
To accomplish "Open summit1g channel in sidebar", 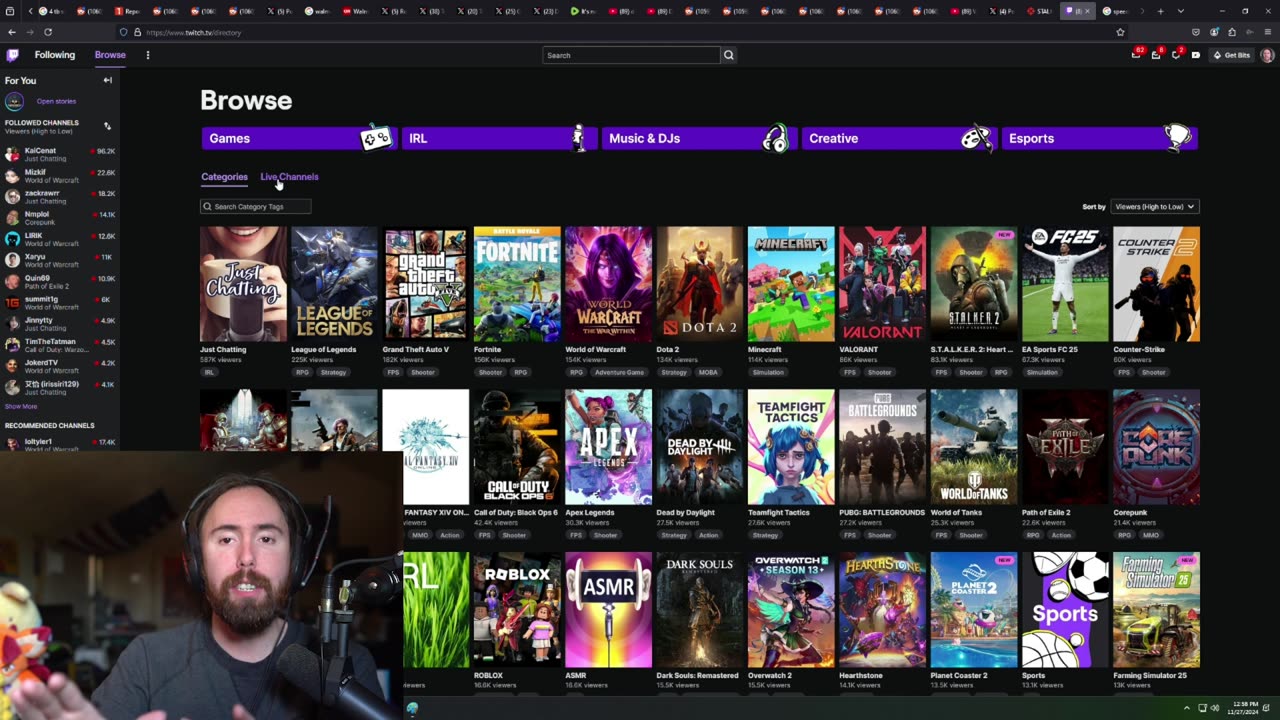I will coord(60,303).
